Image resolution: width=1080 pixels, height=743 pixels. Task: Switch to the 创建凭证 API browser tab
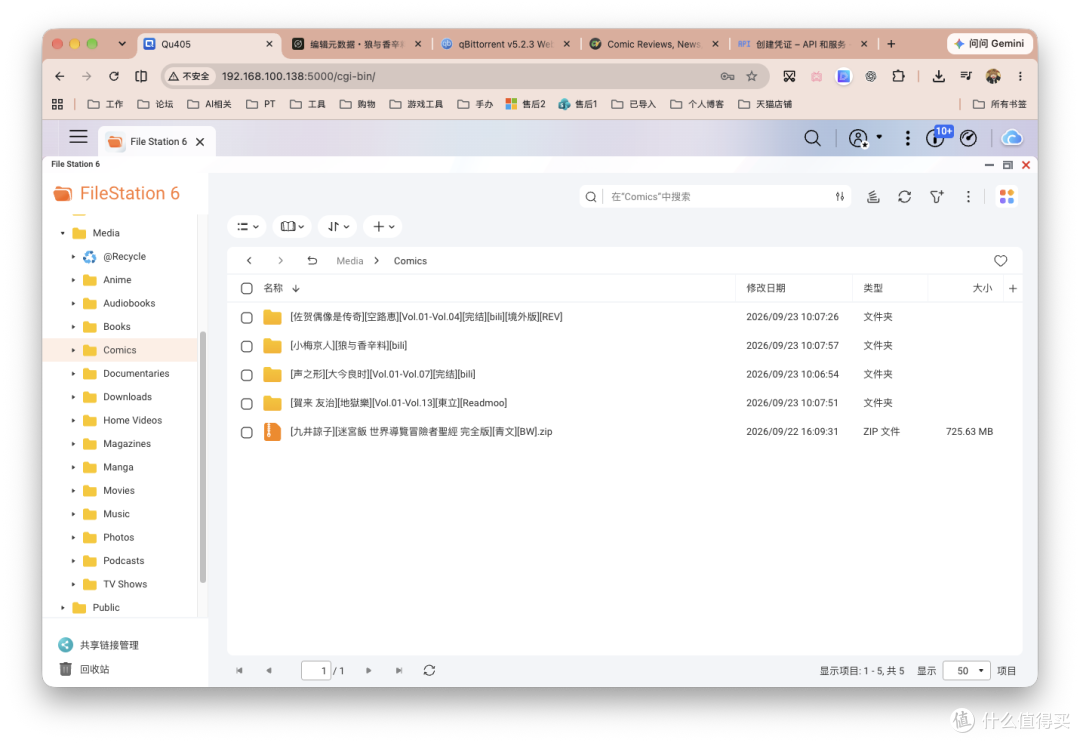pyautogui.click(x=802, y=44)
